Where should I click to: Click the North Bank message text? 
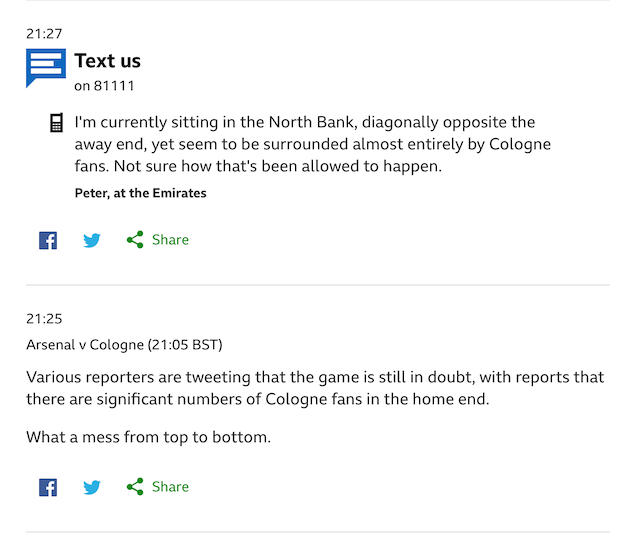point(313,144)
